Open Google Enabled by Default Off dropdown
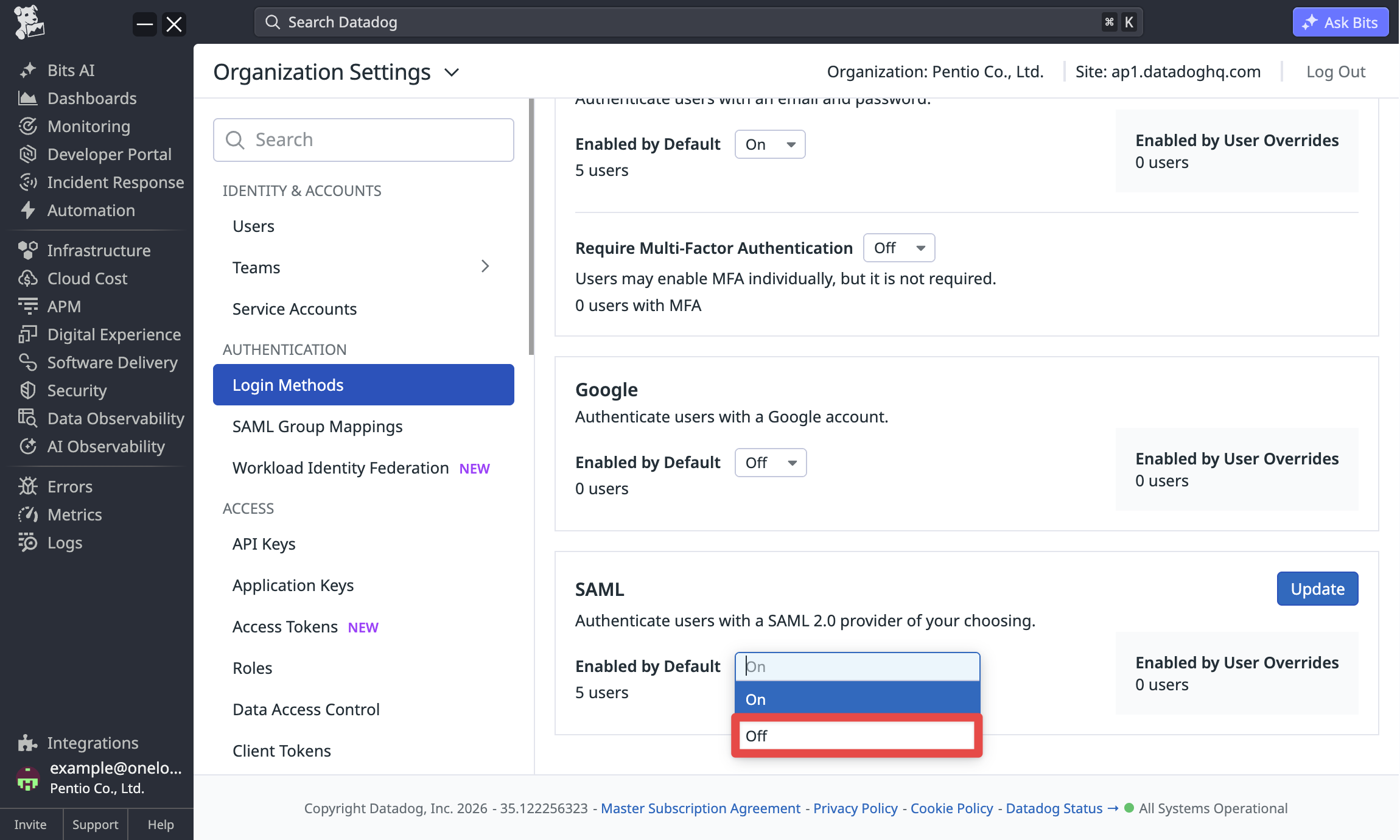 click(x=771, y=463)
